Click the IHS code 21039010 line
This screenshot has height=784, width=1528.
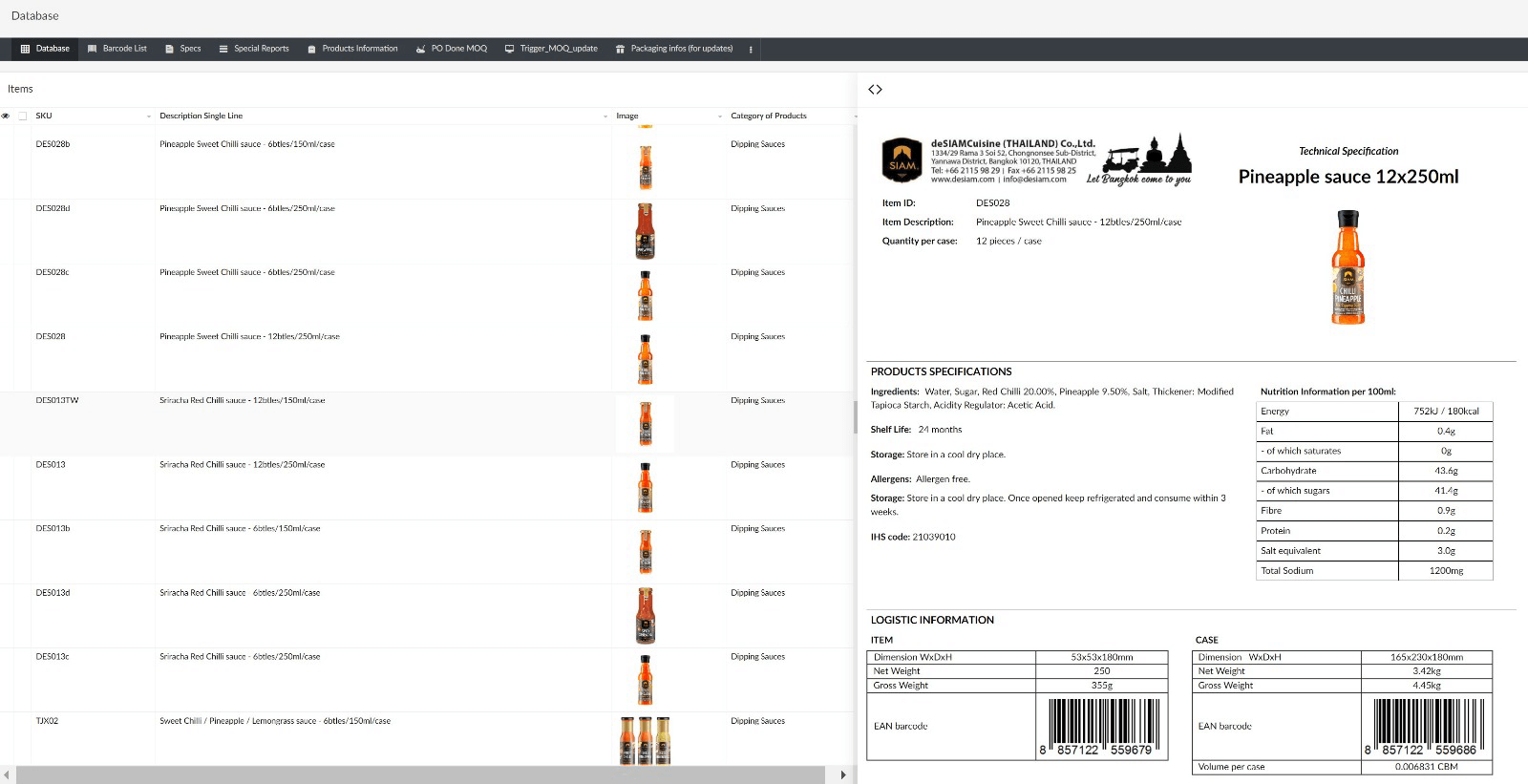coord(913,537)
